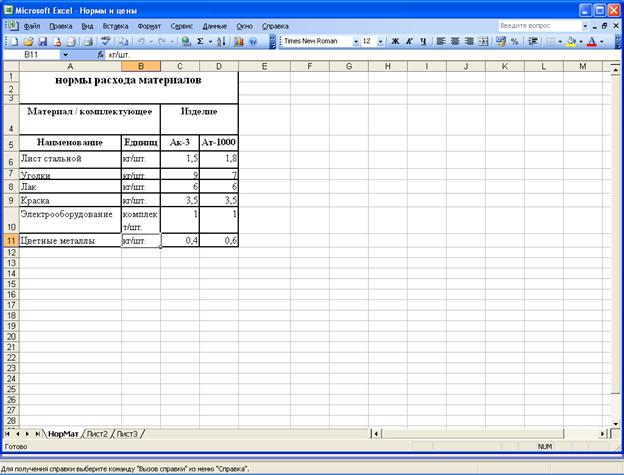Viewport: 624px width, 475px height.
Task: Fill the cell with the paint bucket color
Action: tap(571, 41)
